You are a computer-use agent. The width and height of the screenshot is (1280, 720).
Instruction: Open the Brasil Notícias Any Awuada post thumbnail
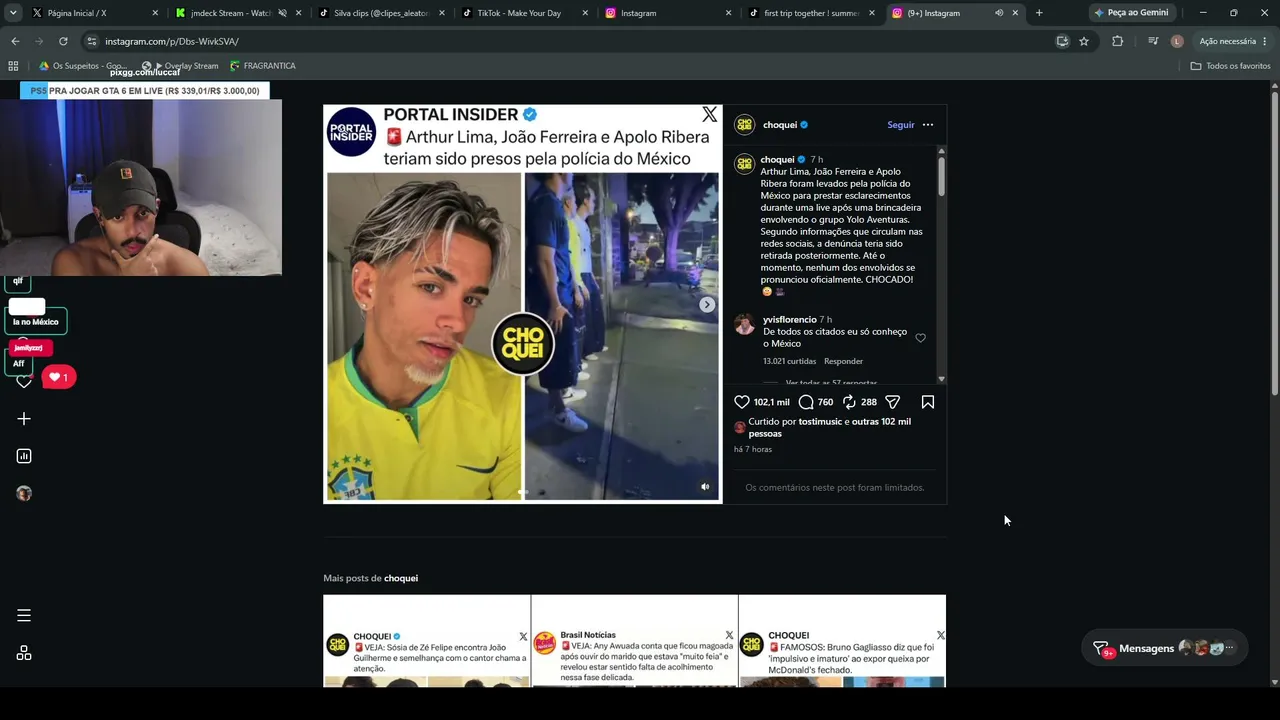click(634, 641)
